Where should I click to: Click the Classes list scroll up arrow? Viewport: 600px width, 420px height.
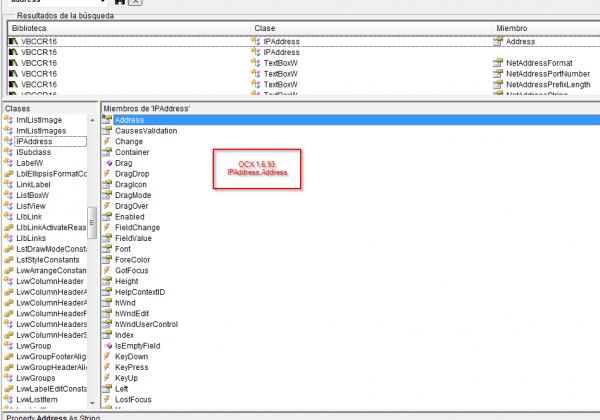click(92, 120)
